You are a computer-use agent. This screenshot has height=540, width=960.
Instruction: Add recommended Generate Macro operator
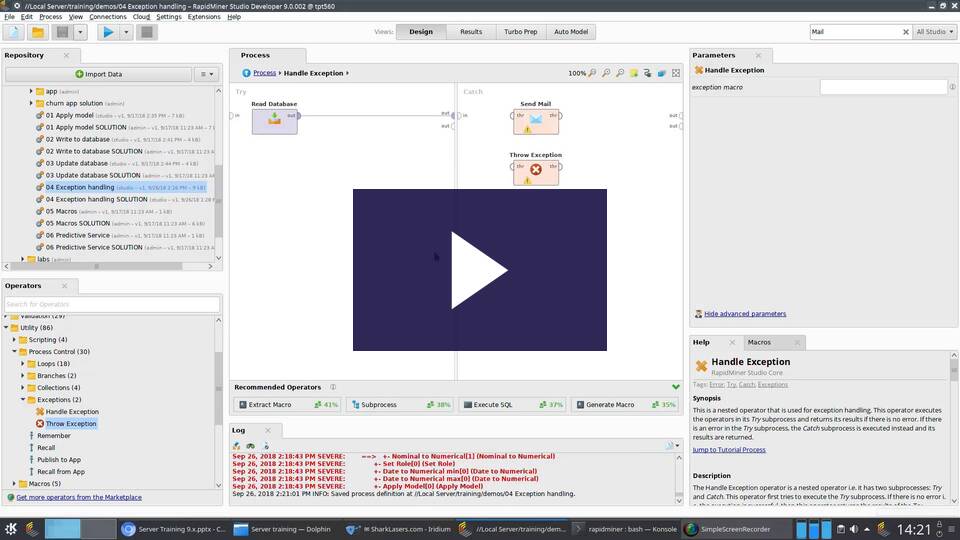625,405
